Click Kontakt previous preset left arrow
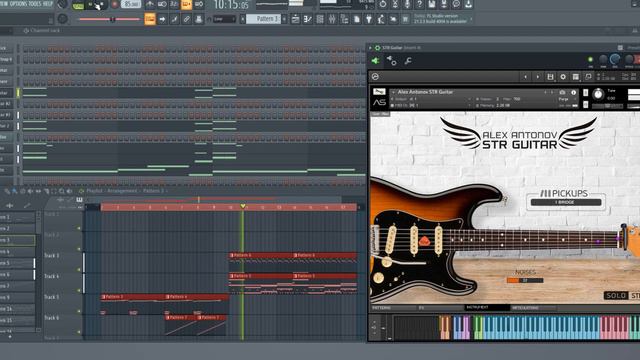Screen dimensions: 640x360 (x=525, y=77)
